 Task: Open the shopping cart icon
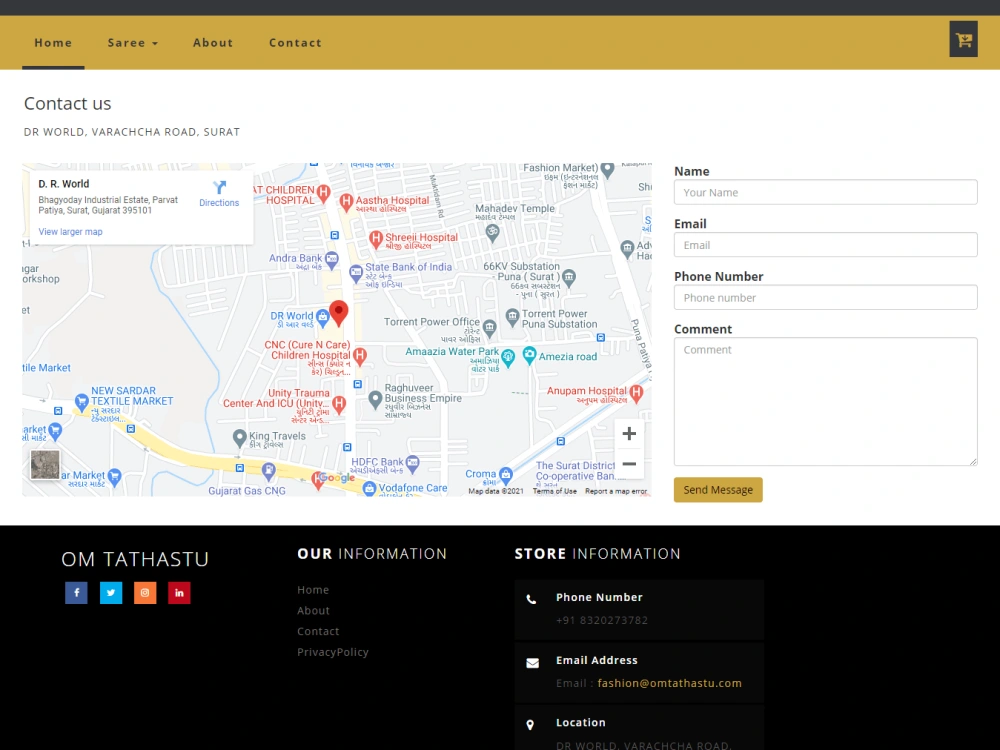tap(963, 40)
